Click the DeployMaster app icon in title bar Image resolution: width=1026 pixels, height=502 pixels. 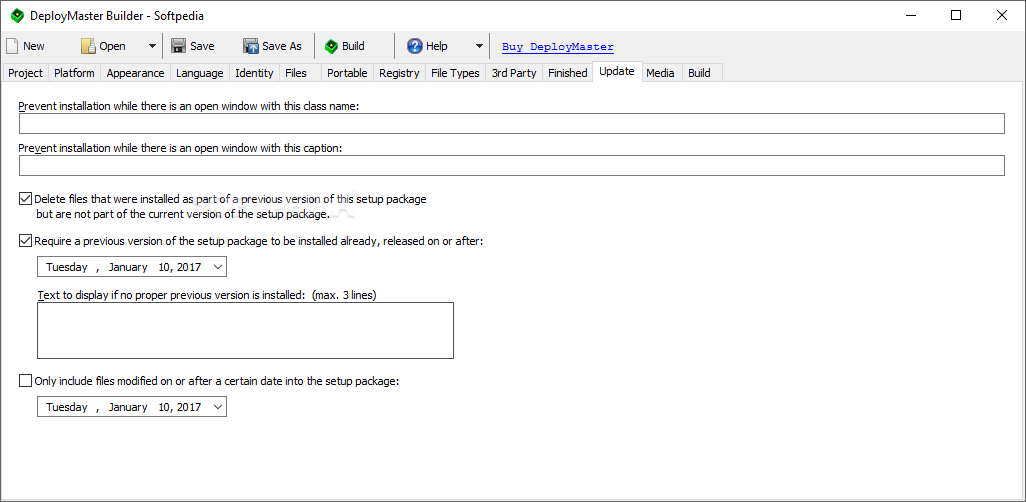[x=17, y=16]
